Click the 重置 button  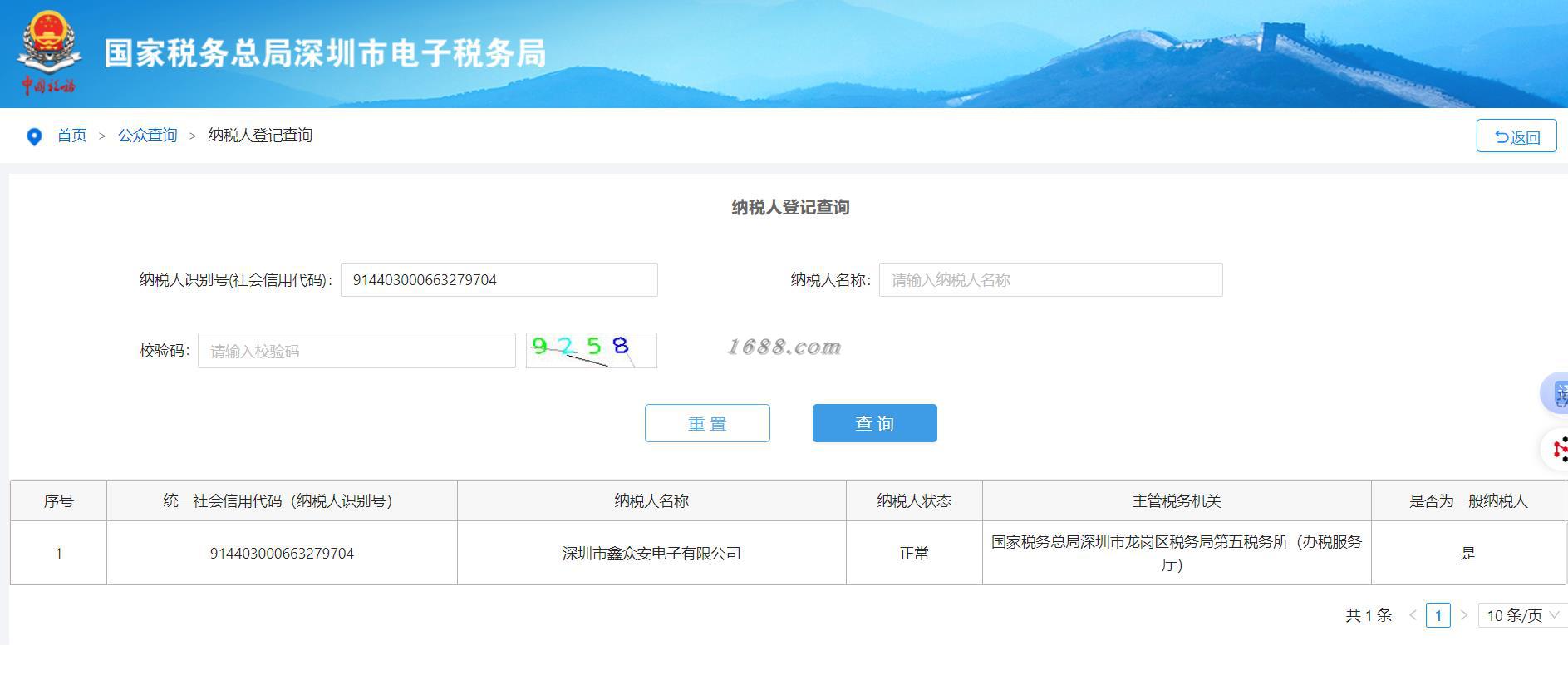pos(707,423)
